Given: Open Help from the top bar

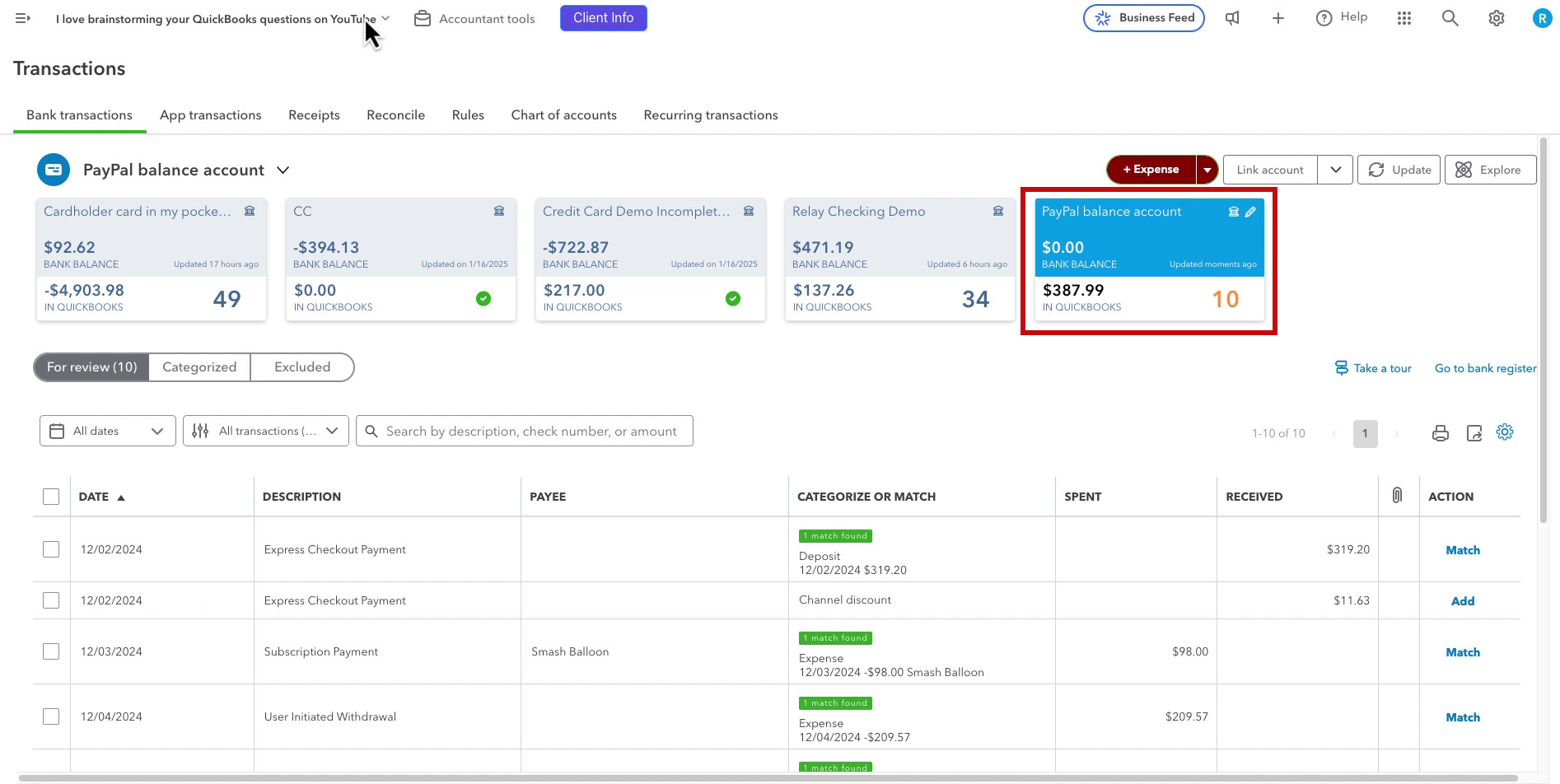Looking at the screenshot, I should [1342, 17].
